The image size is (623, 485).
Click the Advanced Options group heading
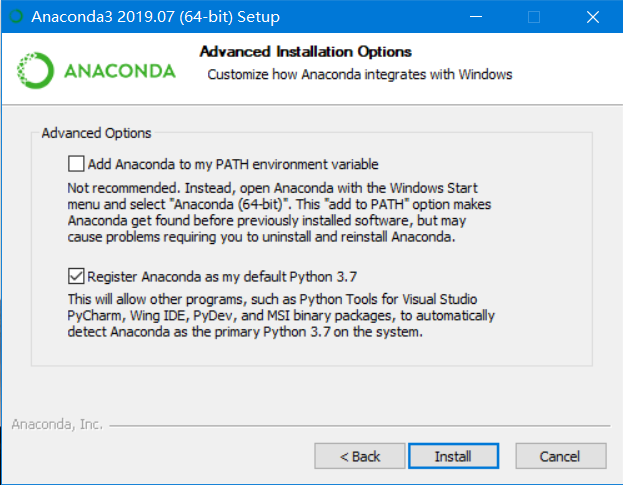[x=97, y=133]
